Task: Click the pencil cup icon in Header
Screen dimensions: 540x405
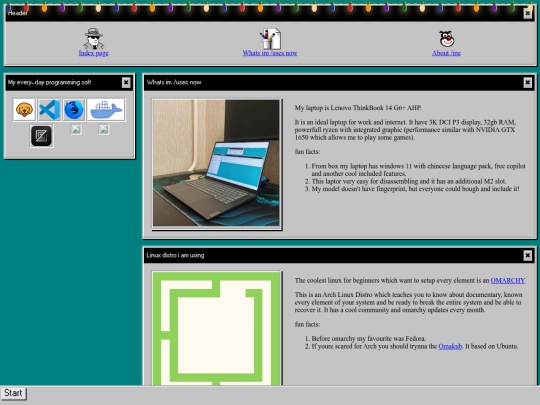Action: [x=270, y=39]
